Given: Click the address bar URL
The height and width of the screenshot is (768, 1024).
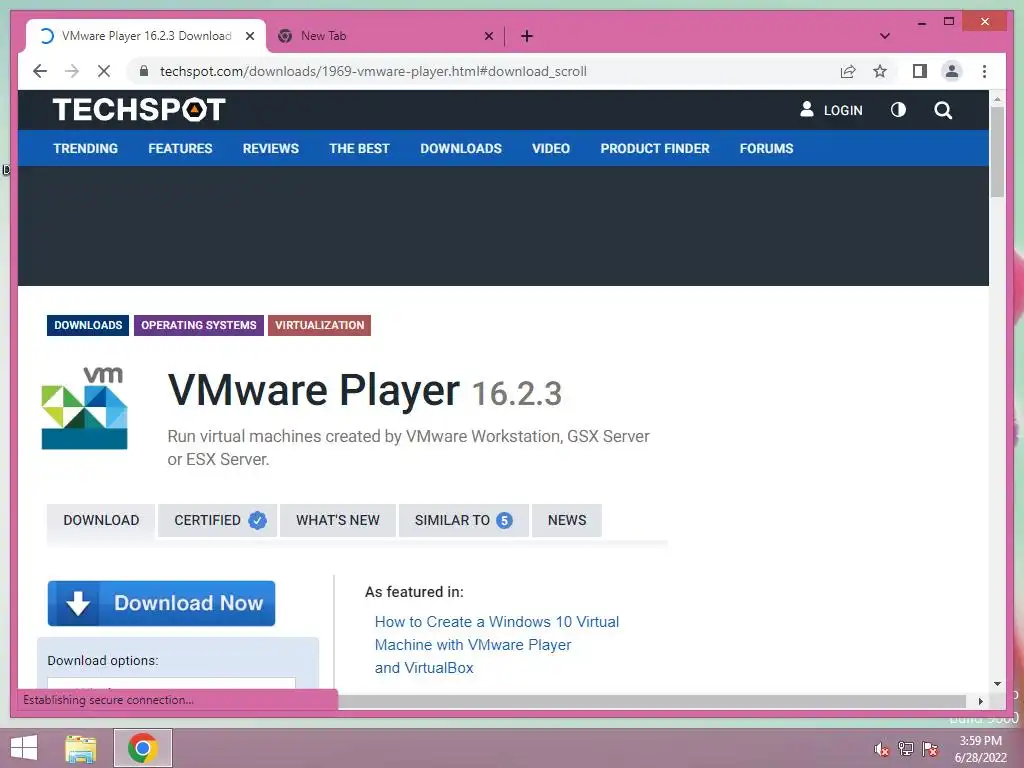Looking at the screenshot, I should pos(373,71).
